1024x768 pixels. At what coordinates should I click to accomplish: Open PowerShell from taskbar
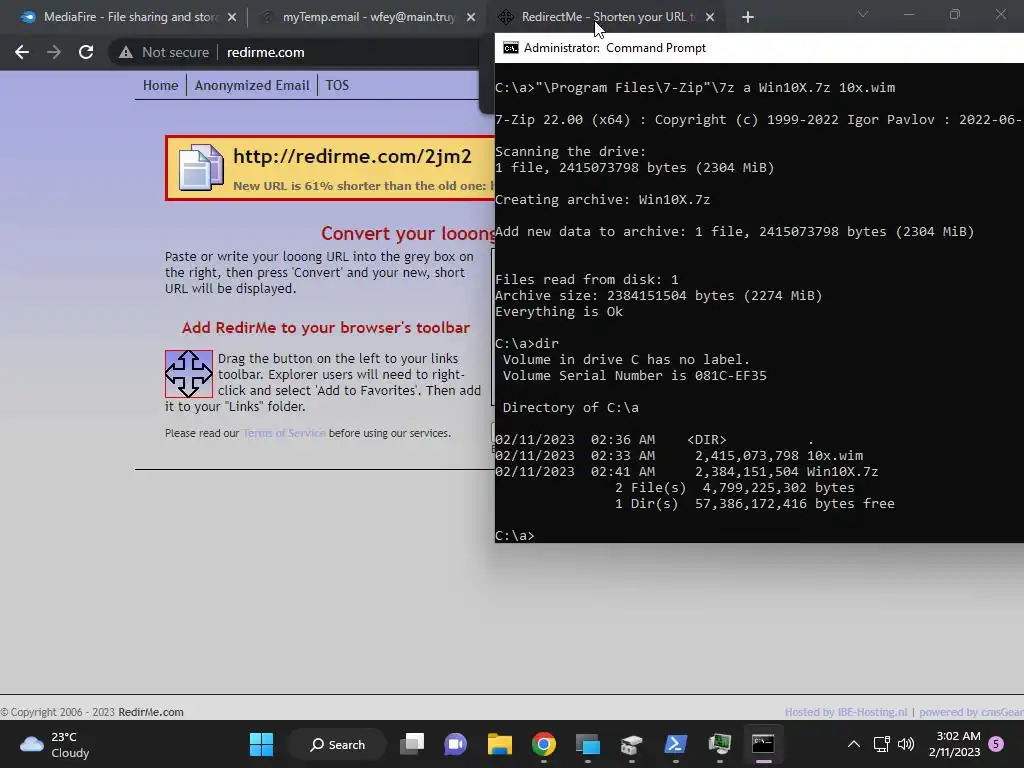coord(675,744)
